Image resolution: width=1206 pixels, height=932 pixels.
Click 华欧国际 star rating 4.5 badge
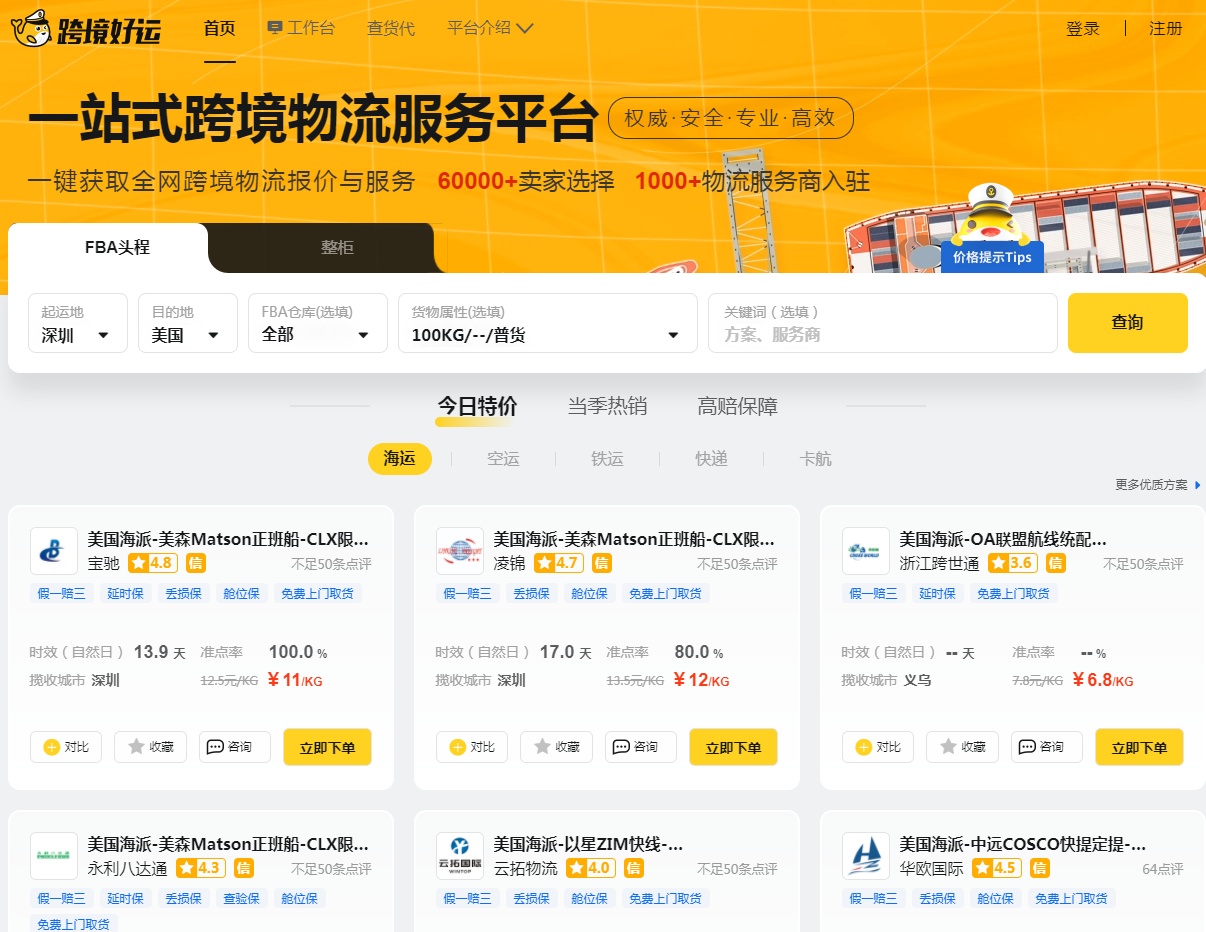(997, 868)
